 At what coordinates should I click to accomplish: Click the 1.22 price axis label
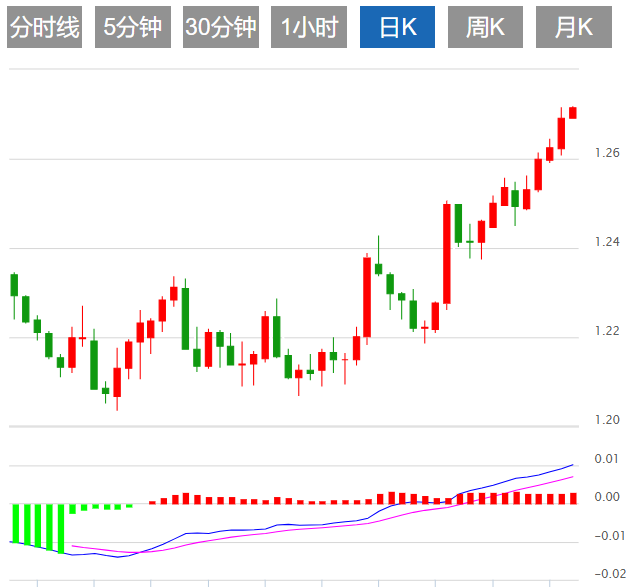[607, 331]
